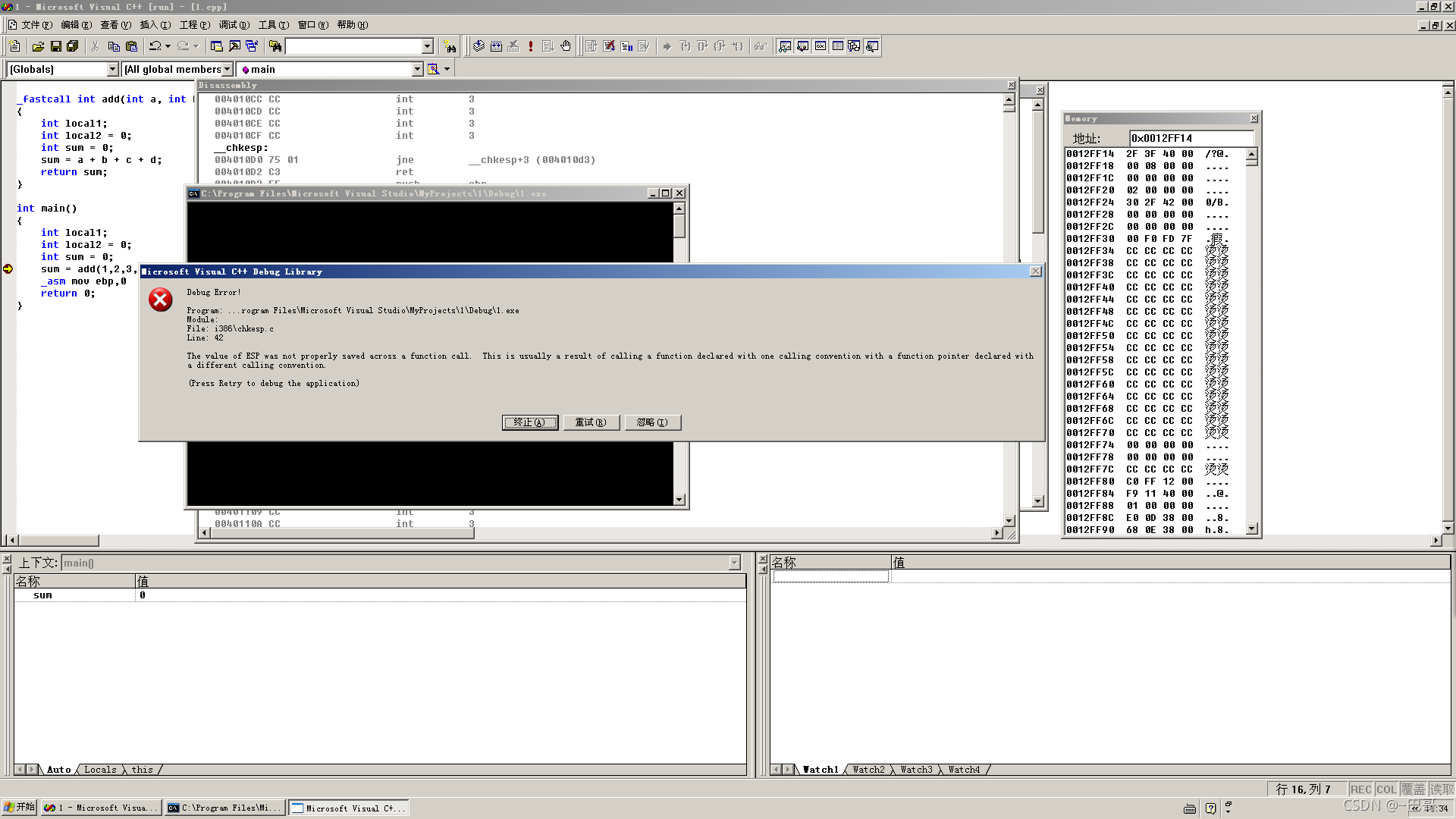Open the 编辑 (Edit) menu
Image resolution: width=1456 pixels, height=819 pixels.
click(76, 25)
